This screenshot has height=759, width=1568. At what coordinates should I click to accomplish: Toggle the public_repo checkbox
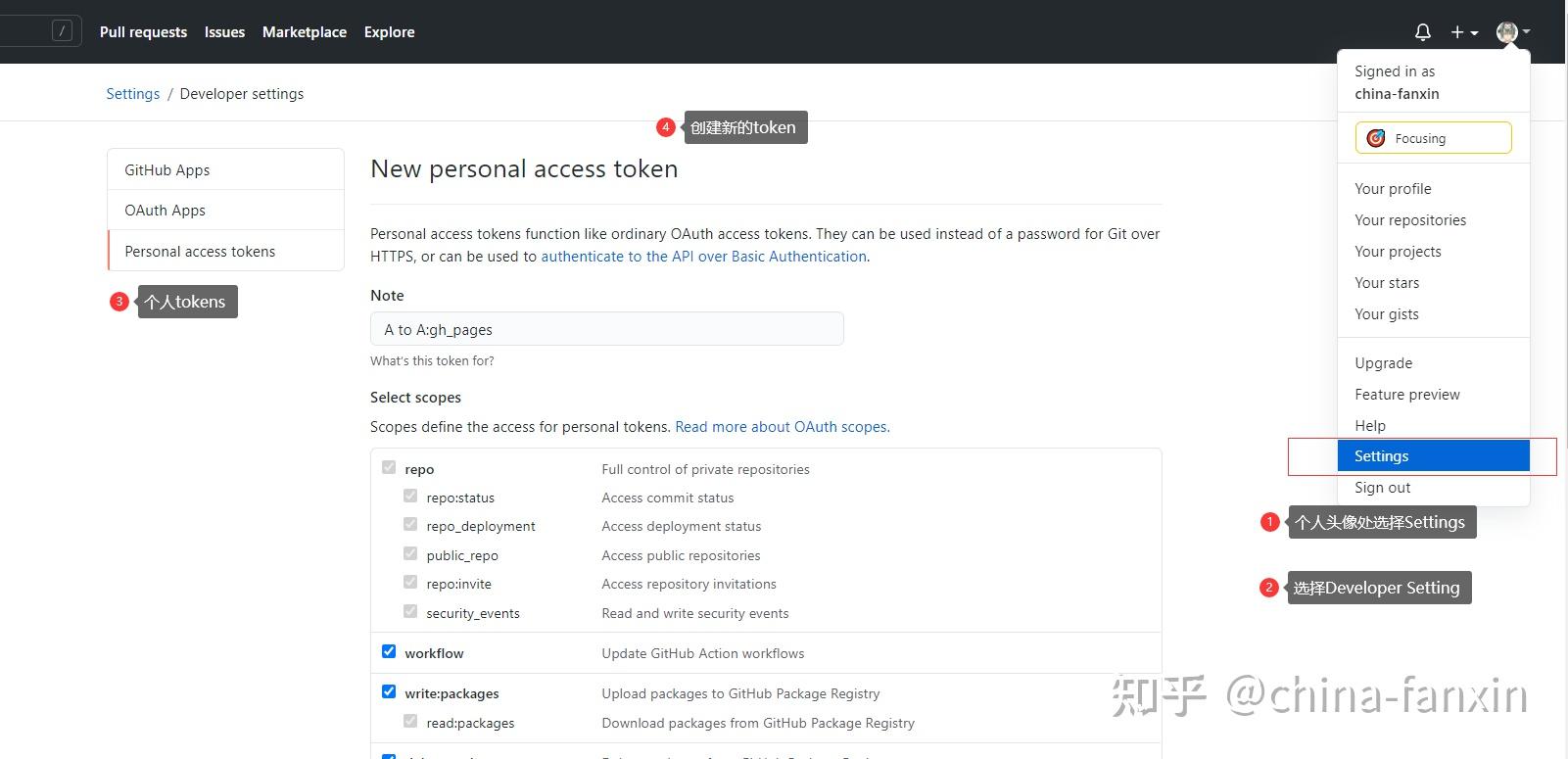(410, 553)
